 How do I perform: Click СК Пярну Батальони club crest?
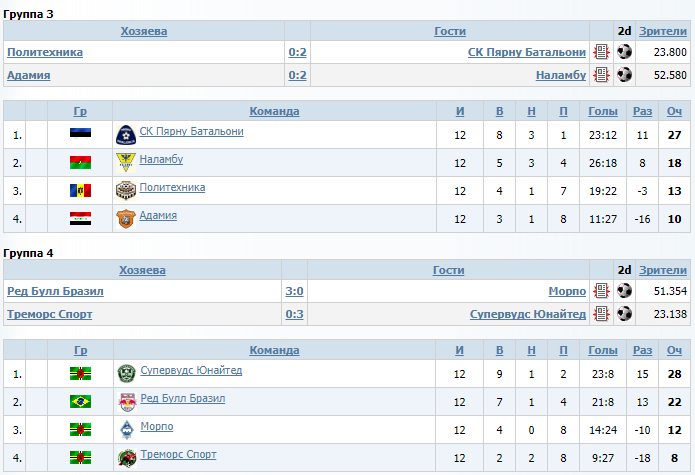pos(126,135)
